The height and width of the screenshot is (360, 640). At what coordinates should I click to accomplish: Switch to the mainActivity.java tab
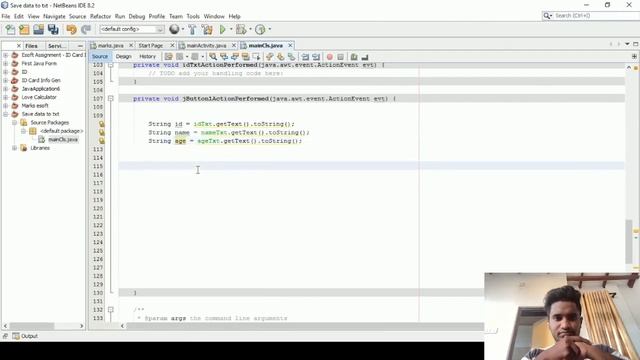tap(206, 46)
